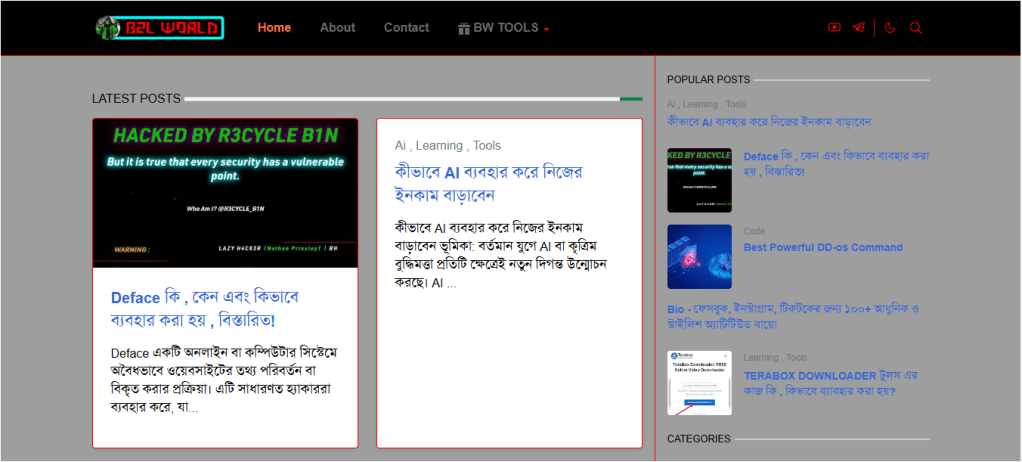Screen dimensions: 1022x462
Task: Click the Deface thumbnail in Popular Posts
Action: (699, 180)
